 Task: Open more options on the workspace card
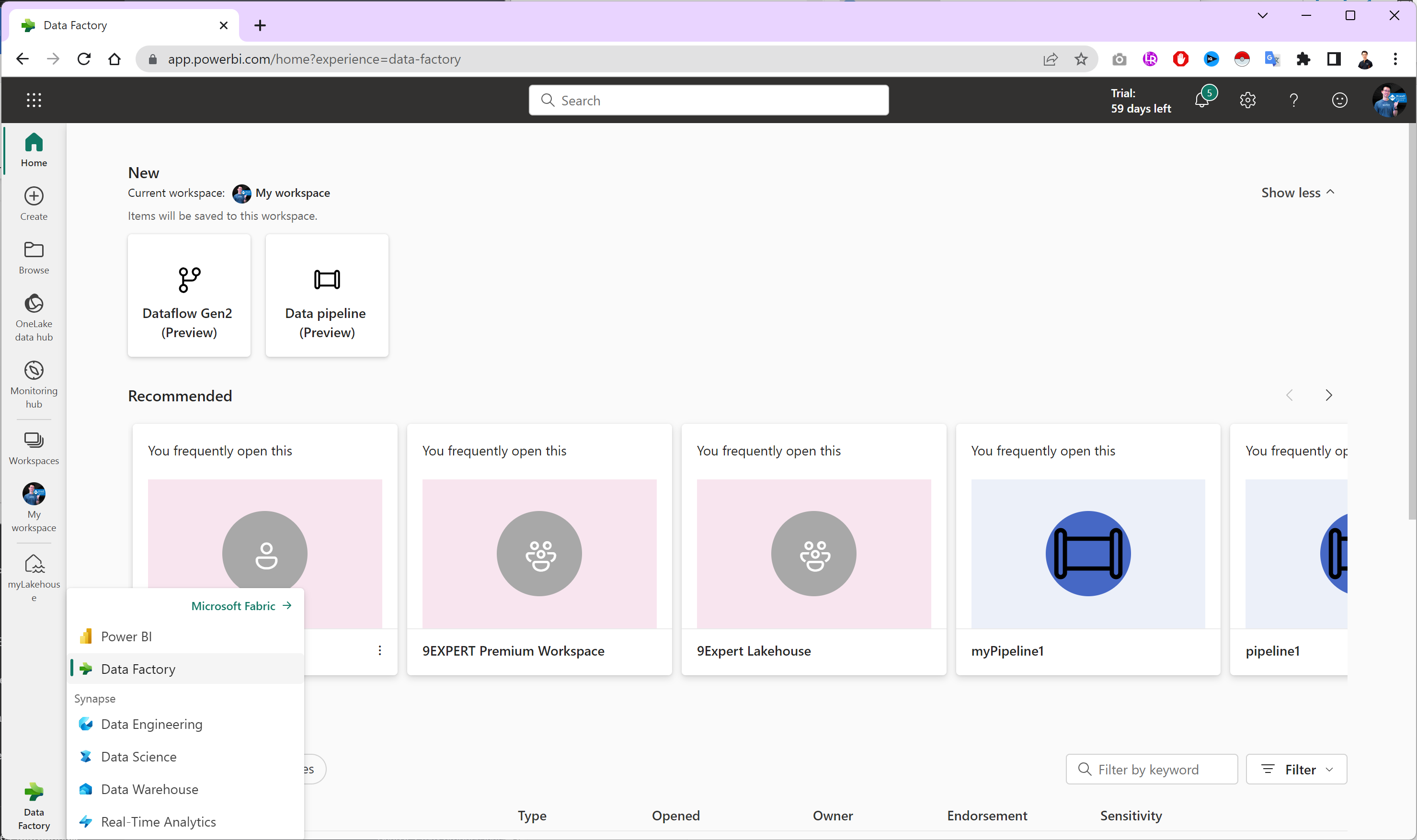pos(379,650)
